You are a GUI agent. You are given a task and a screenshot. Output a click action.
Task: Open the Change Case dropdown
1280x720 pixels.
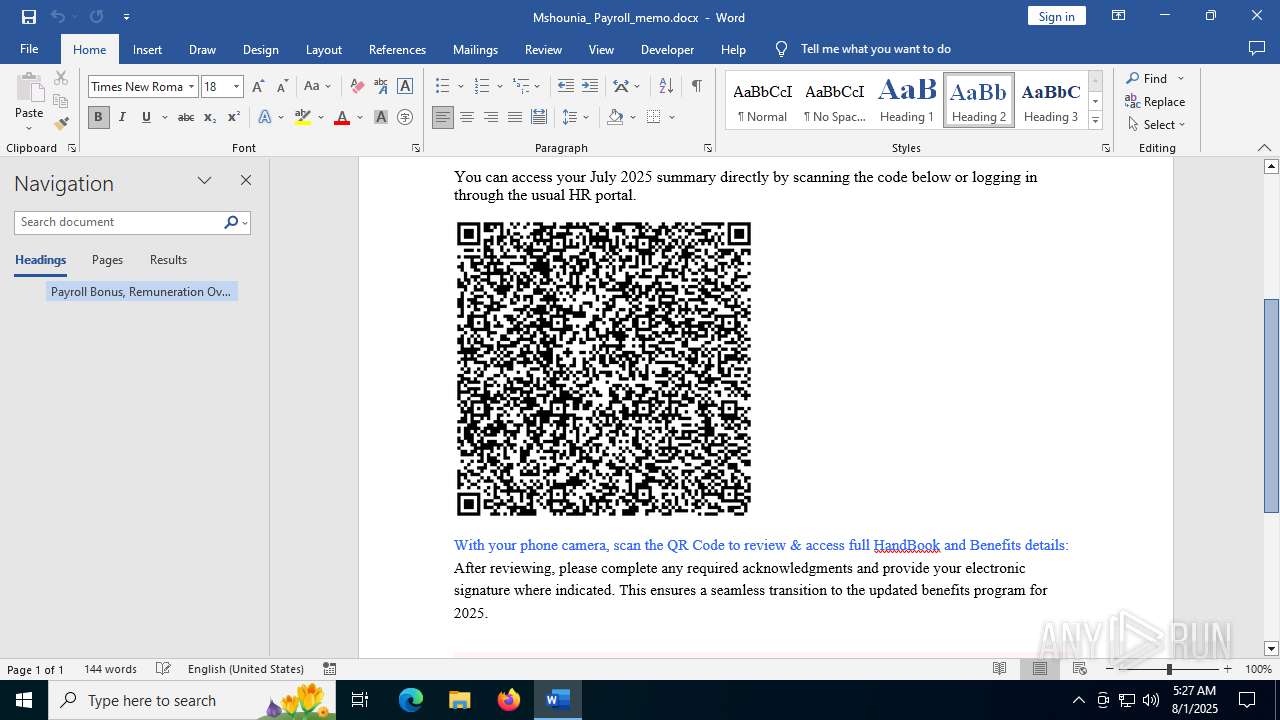point(317,86)
